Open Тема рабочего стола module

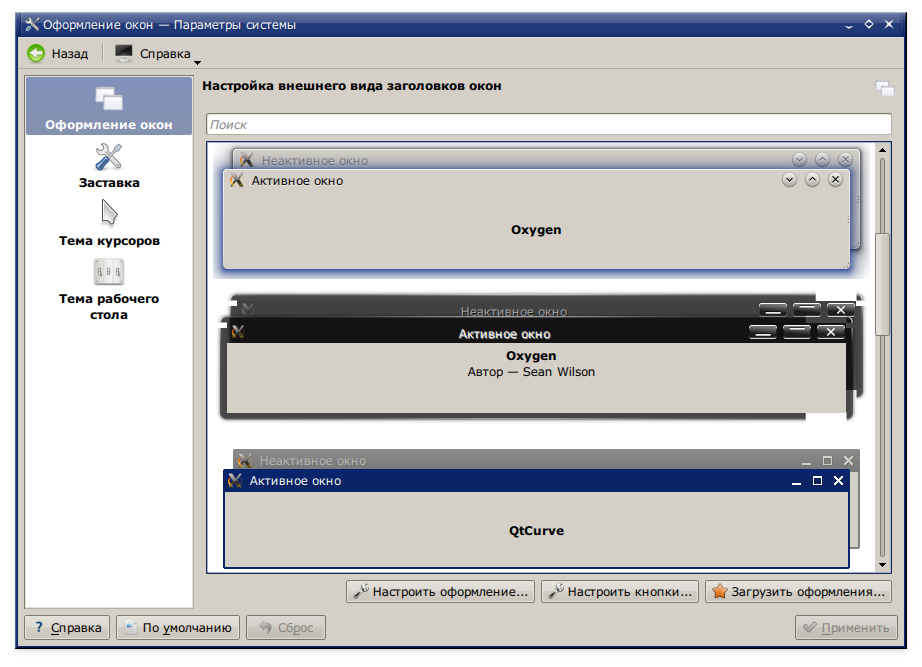click(108, 272)
